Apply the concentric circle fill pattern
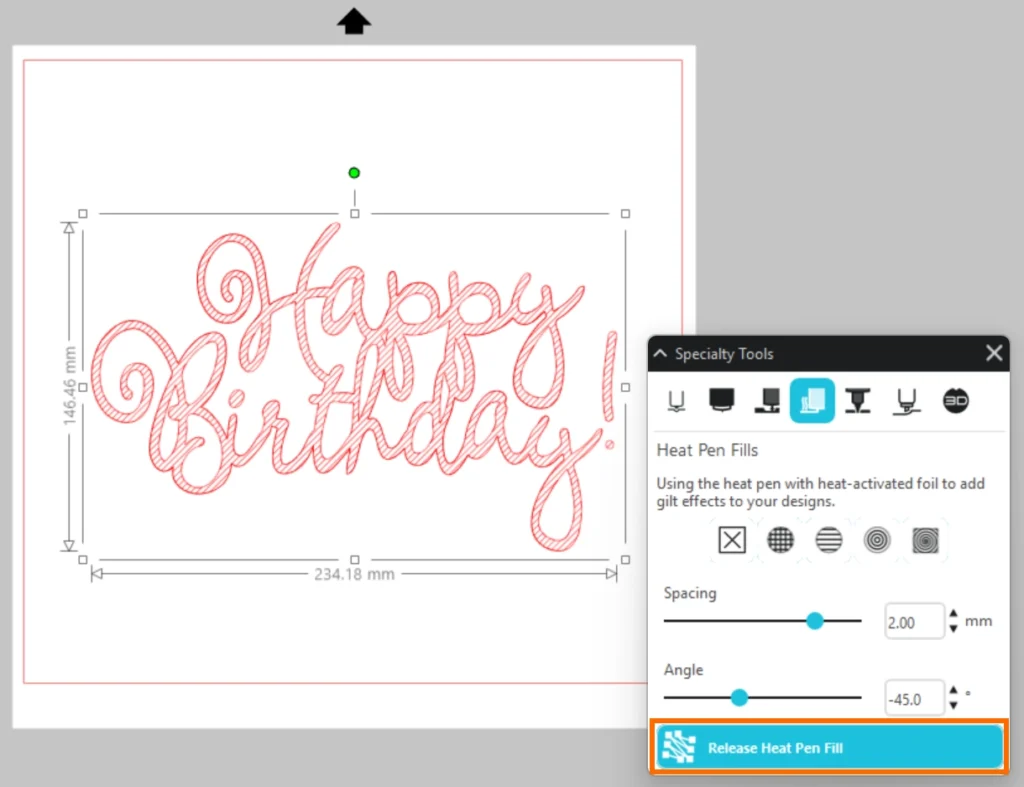The width and height of the screenshot is (1024, 787). (877, 541)
